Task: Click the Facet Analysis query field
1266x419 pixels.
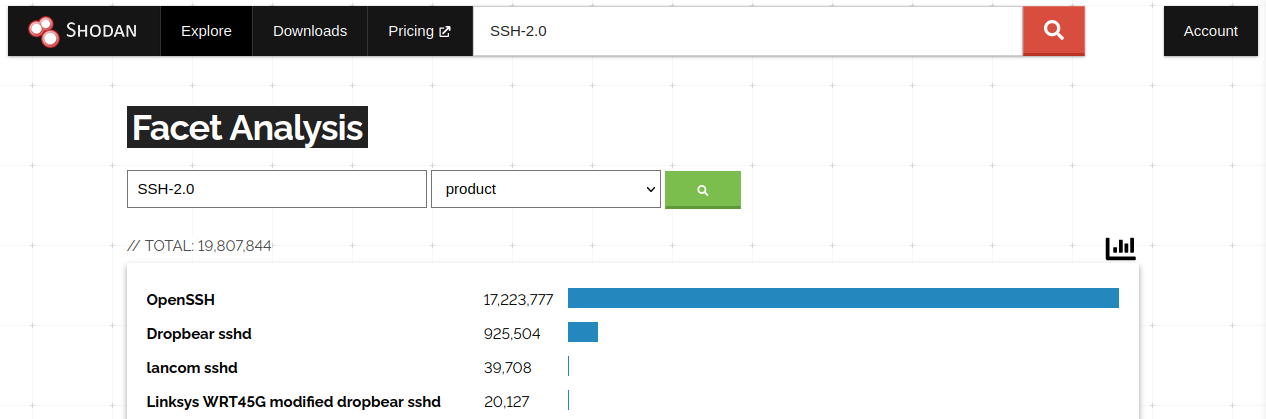Action: tap(277, 189)
